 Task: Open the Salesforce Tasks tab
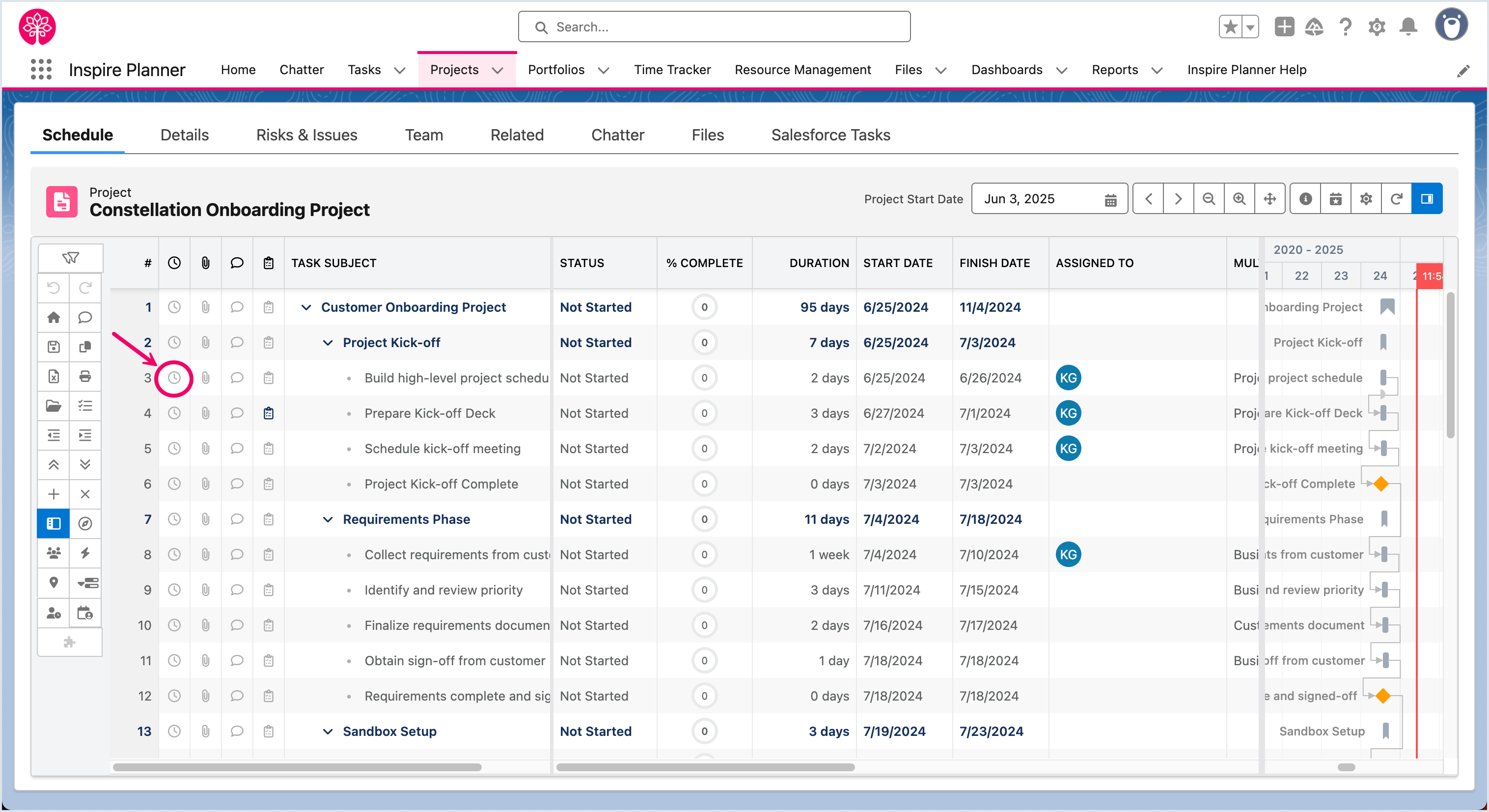830,135
